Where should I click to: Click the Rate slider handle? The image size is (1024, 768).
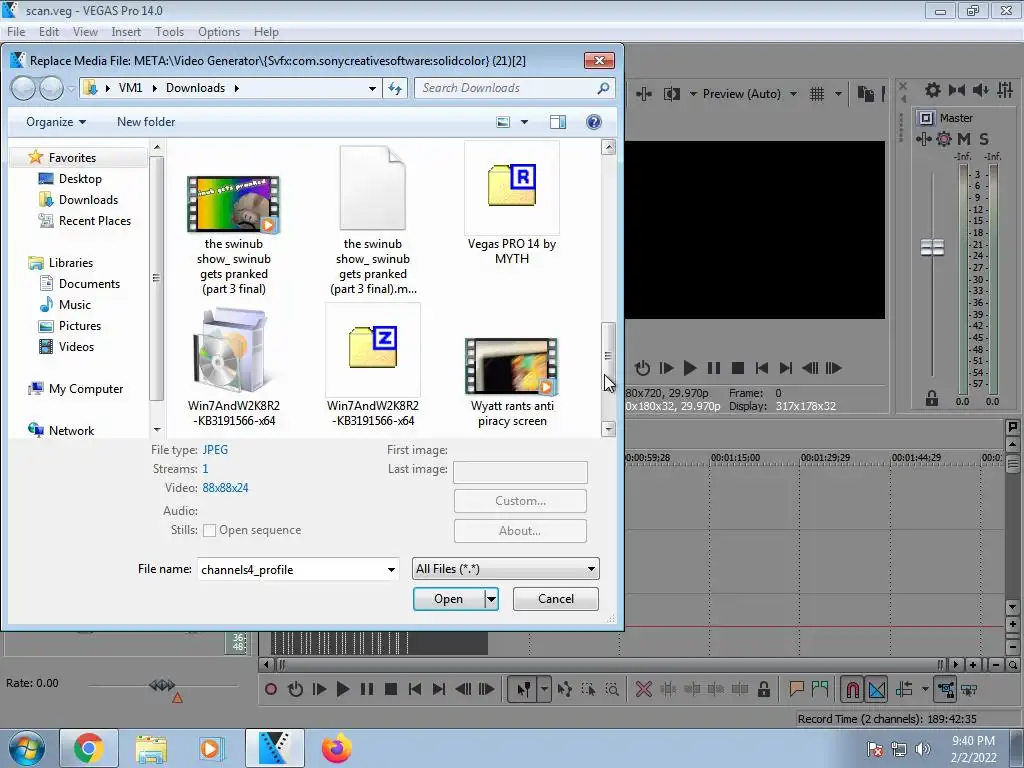(x=162, y=684)
